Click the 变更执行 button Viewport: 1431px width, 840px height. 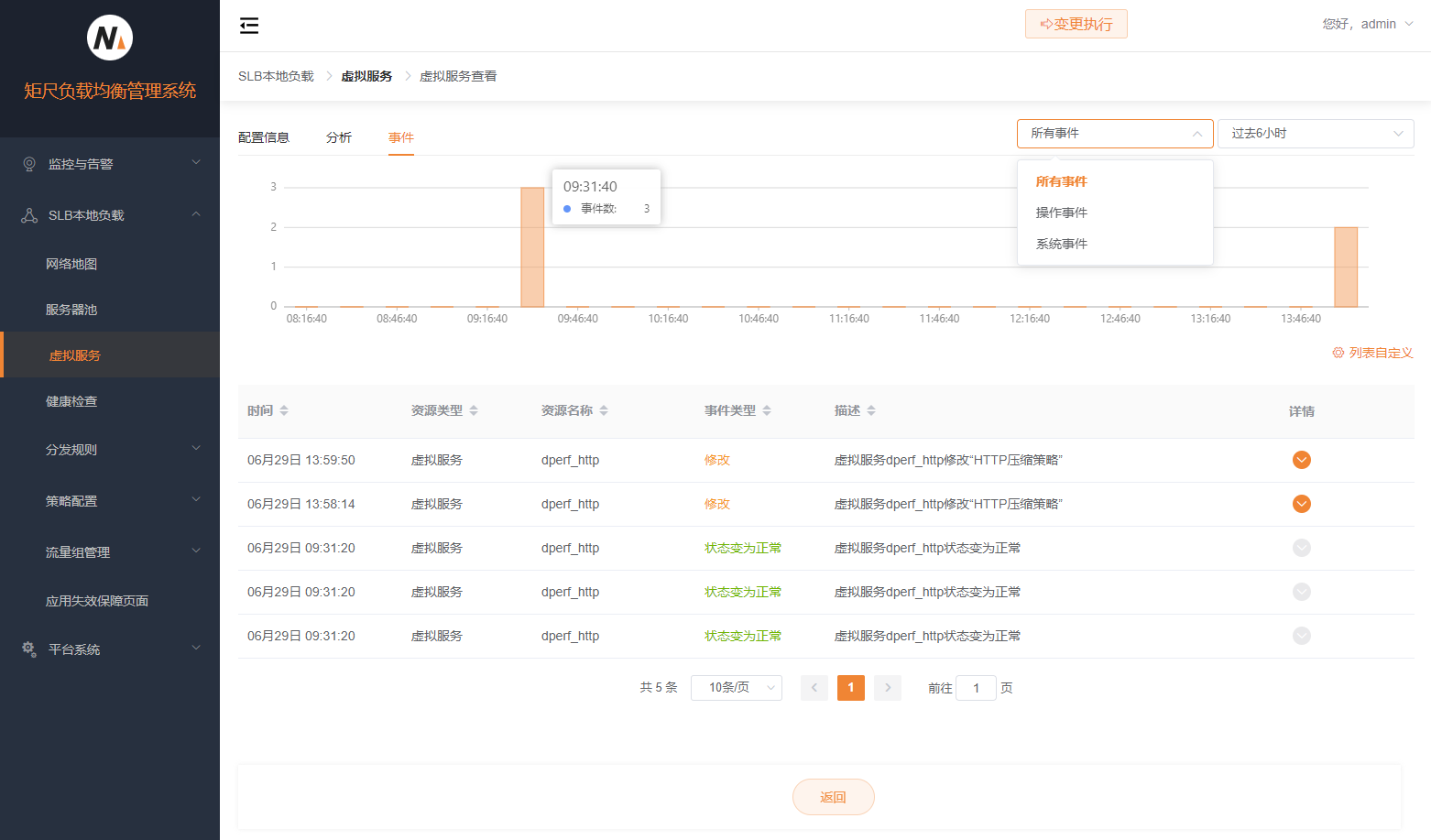point(1076,24)
